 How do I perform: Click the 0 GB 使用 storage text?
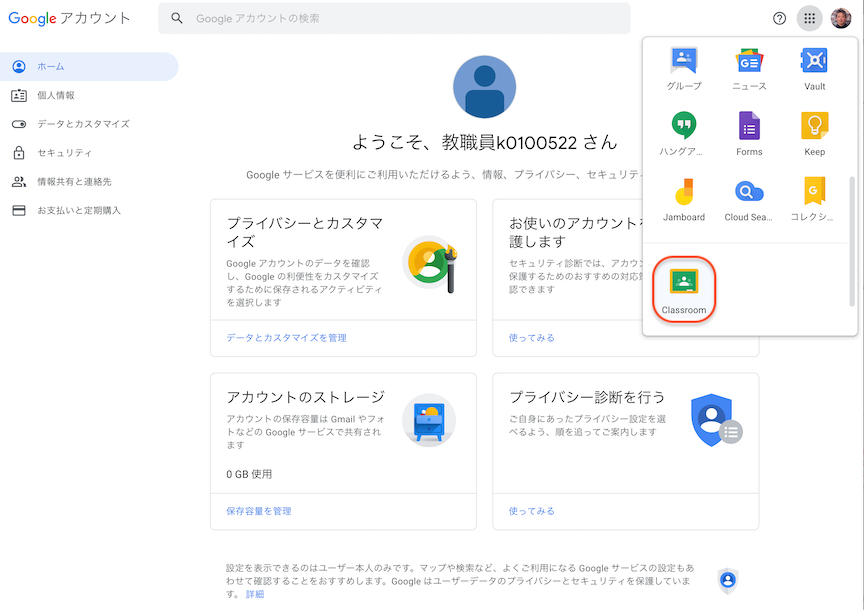(x=249, y=474)
